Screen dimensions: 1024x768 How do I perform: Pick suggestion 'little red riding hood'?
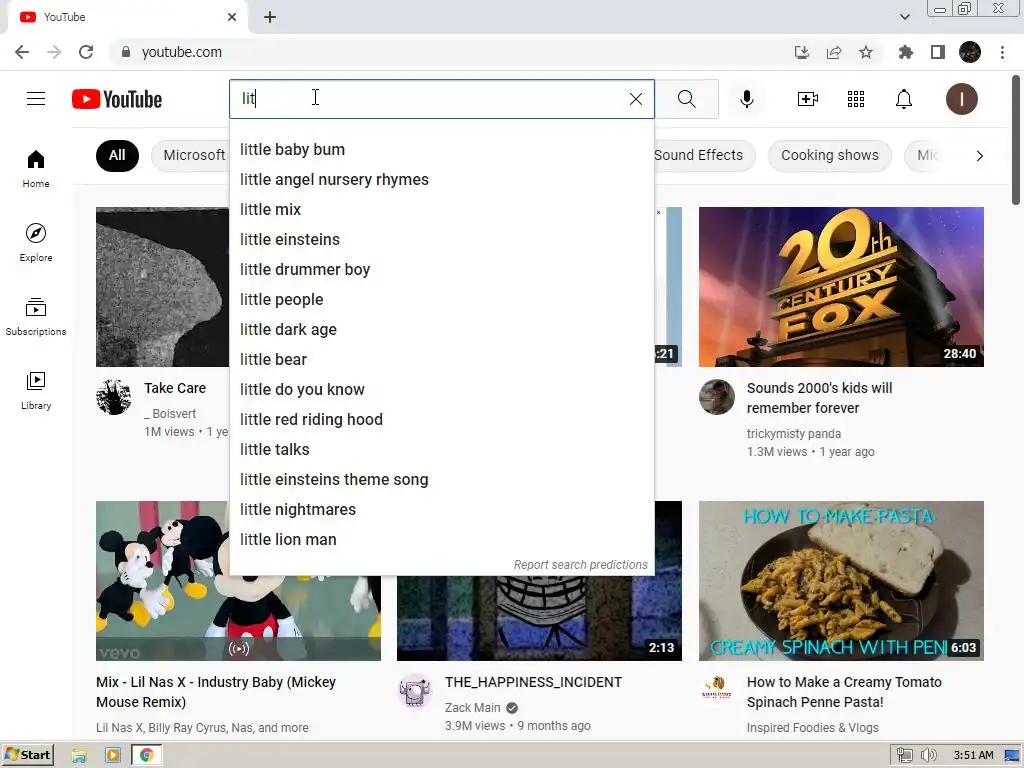[441, 420]
